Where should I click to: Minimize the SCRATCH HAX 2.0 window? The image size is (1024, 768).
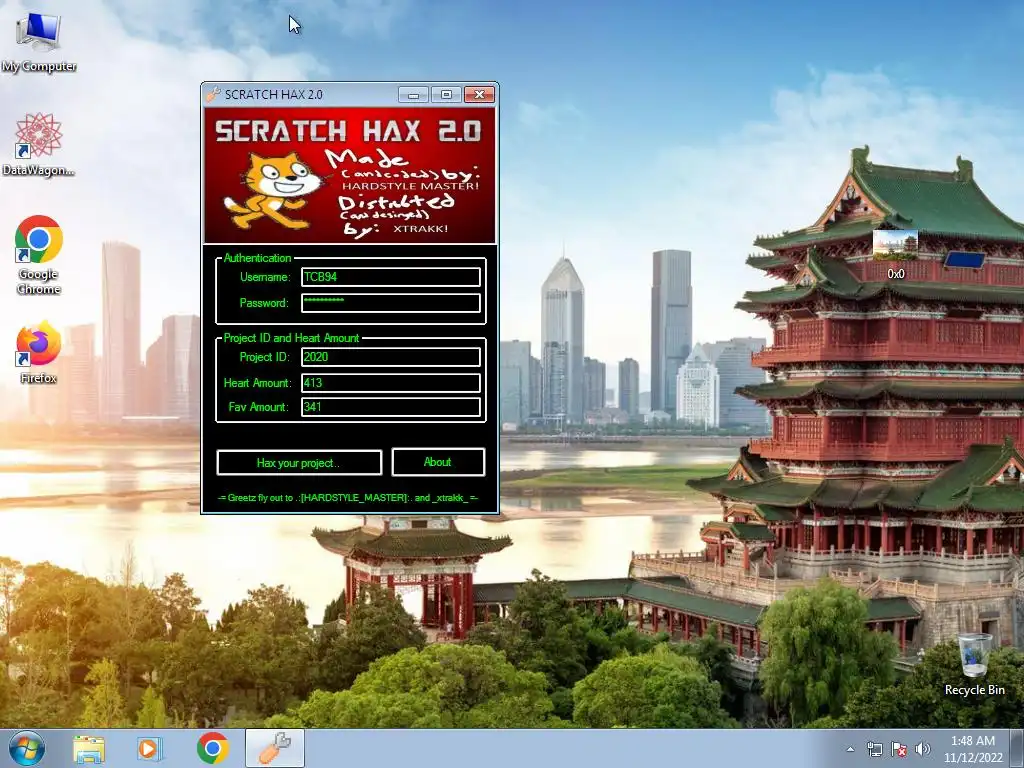click(x=413, y=95)
